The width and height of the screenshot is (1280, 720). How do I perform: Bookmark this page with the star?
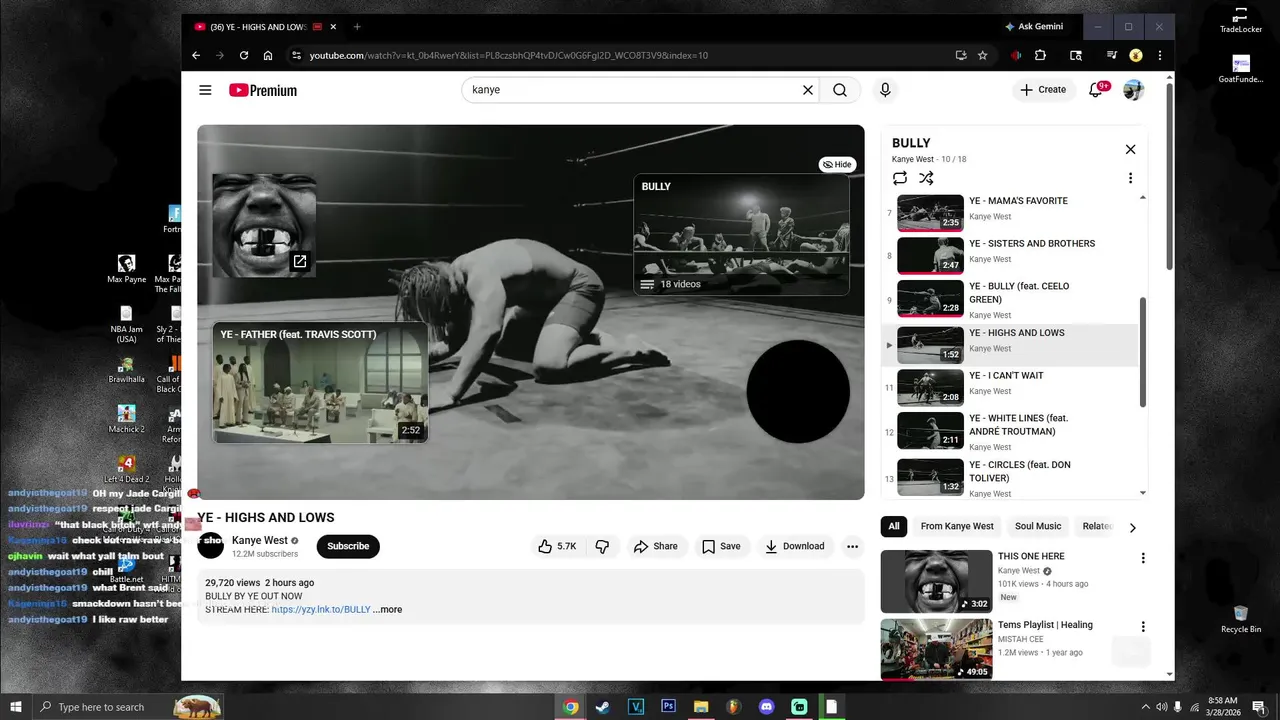[983, 55]
